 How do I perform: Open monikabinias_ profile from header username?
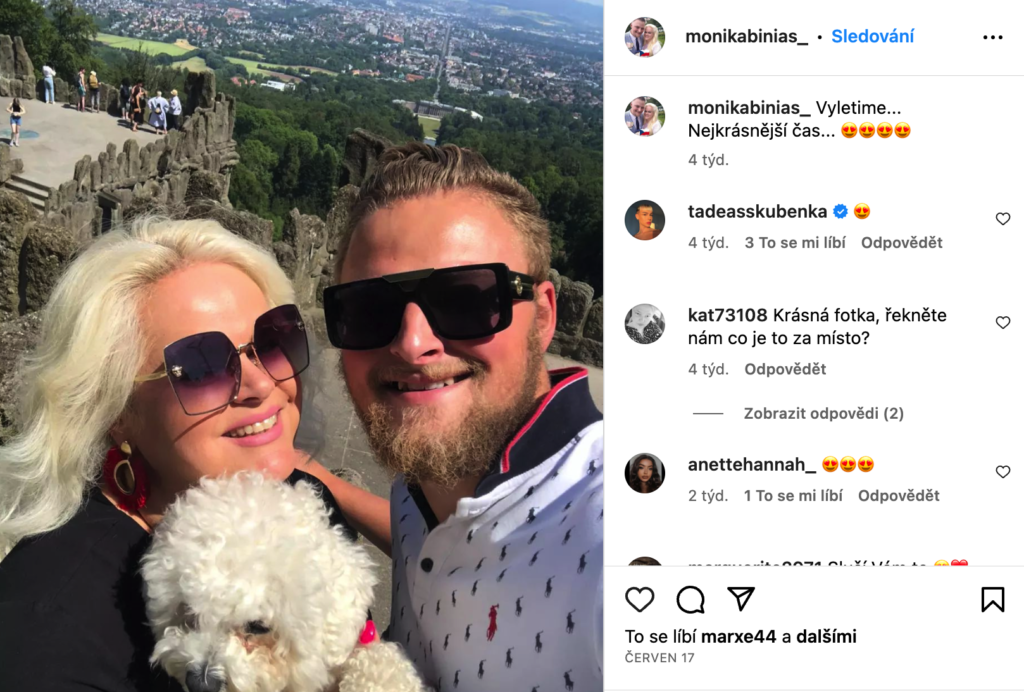click(x=746, y=37)
